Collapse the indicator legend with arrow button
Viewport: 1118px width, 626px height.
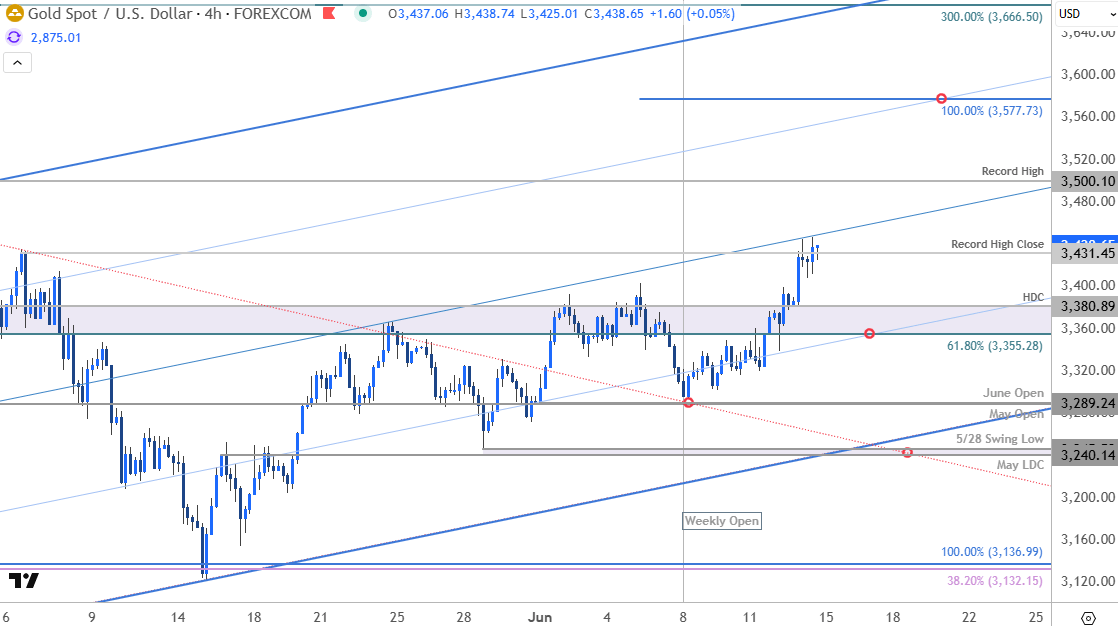click(18, 63)
